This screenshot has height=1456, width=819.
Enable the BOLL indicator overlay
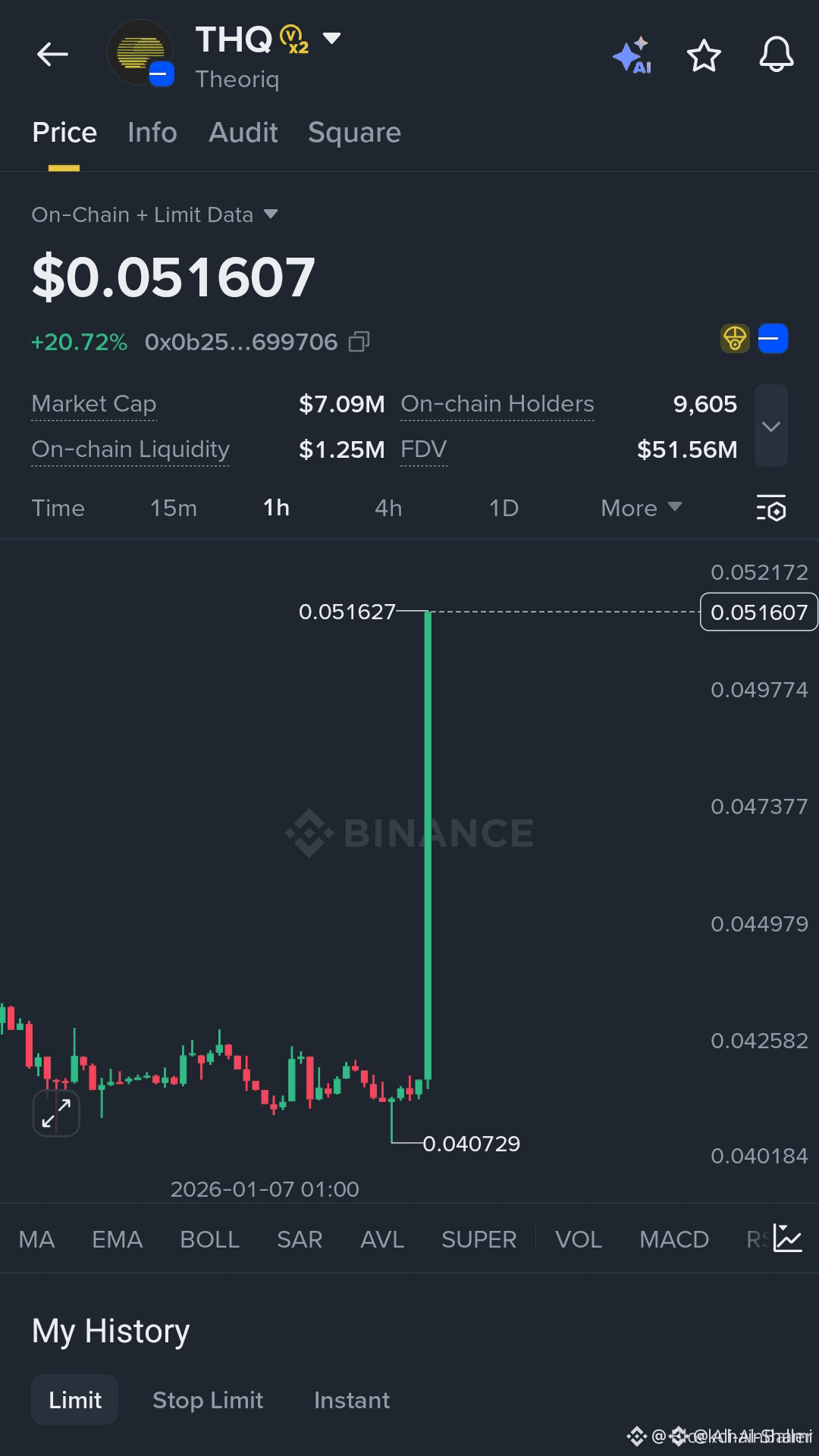tap(209, 1239)
